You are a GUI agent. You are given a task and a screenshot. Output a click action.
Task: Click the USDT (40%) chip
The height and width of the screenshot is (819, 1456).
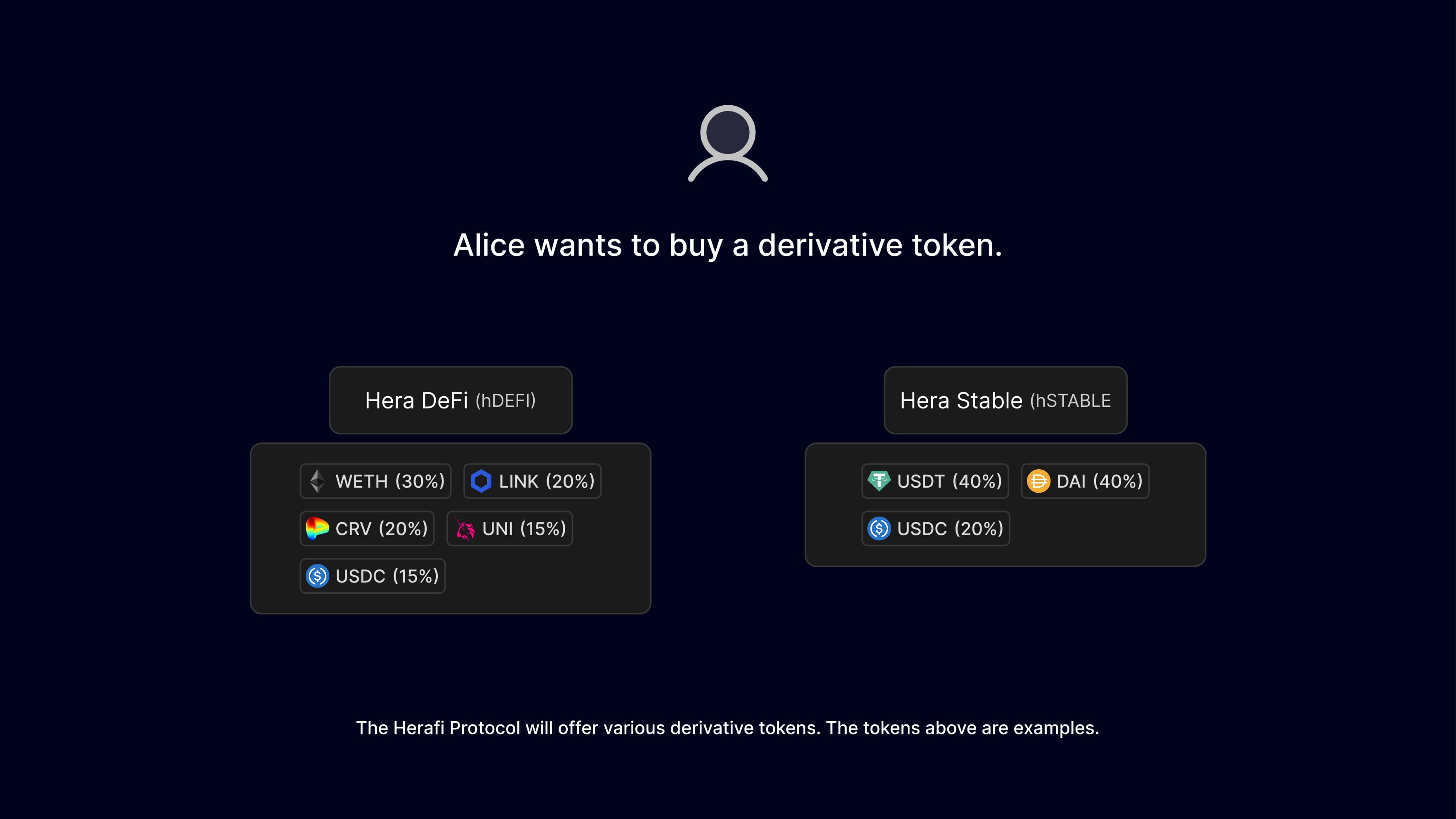click(935, 481)
